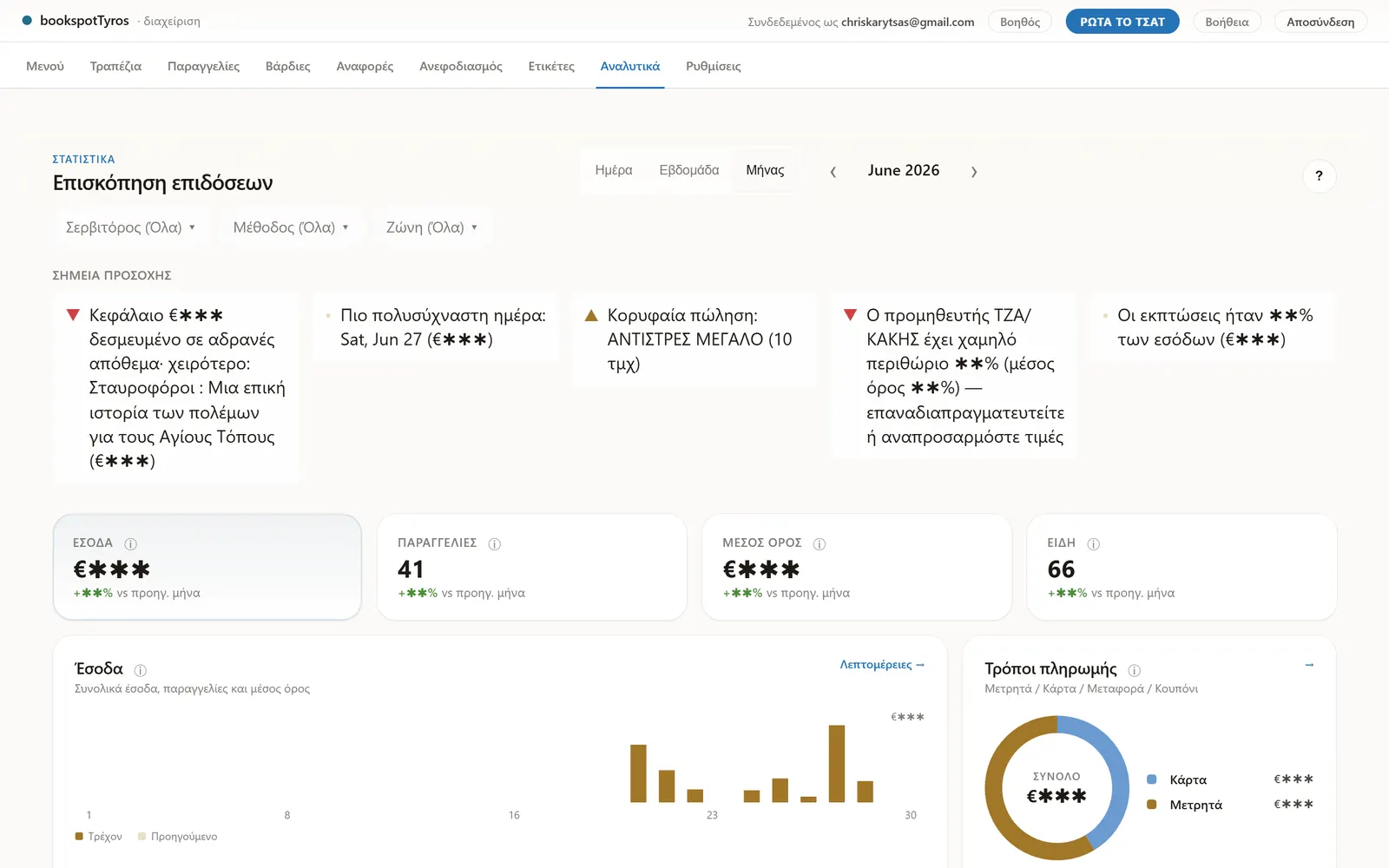Click ΡΩΤΑ ΤΟ ΤΣΑΤ button
This screenshot has height=868, width=1389.
(1122, 22)
